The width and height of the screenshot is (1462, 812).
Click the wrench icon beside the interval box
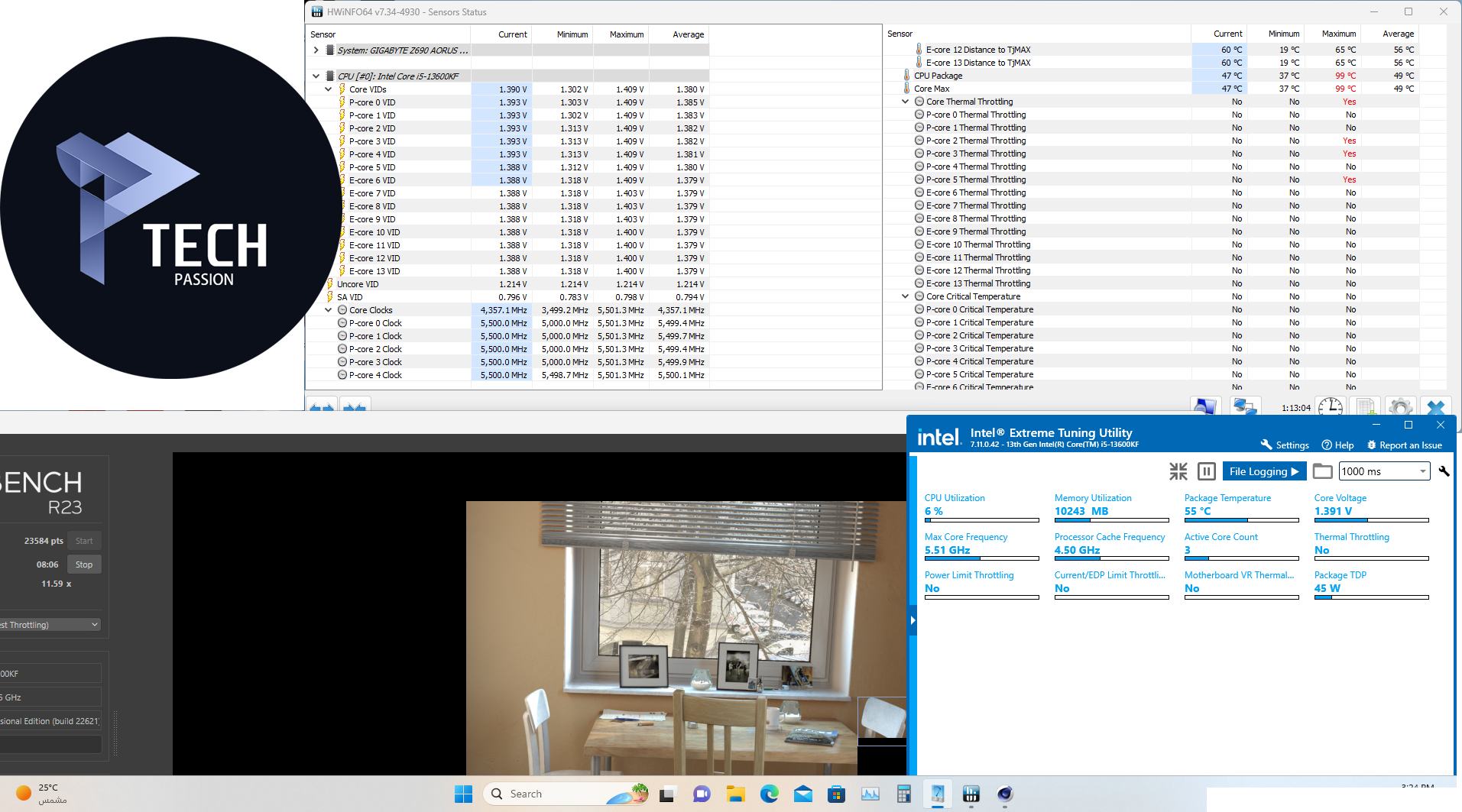pyautogui.click(x=1444, y=471)
